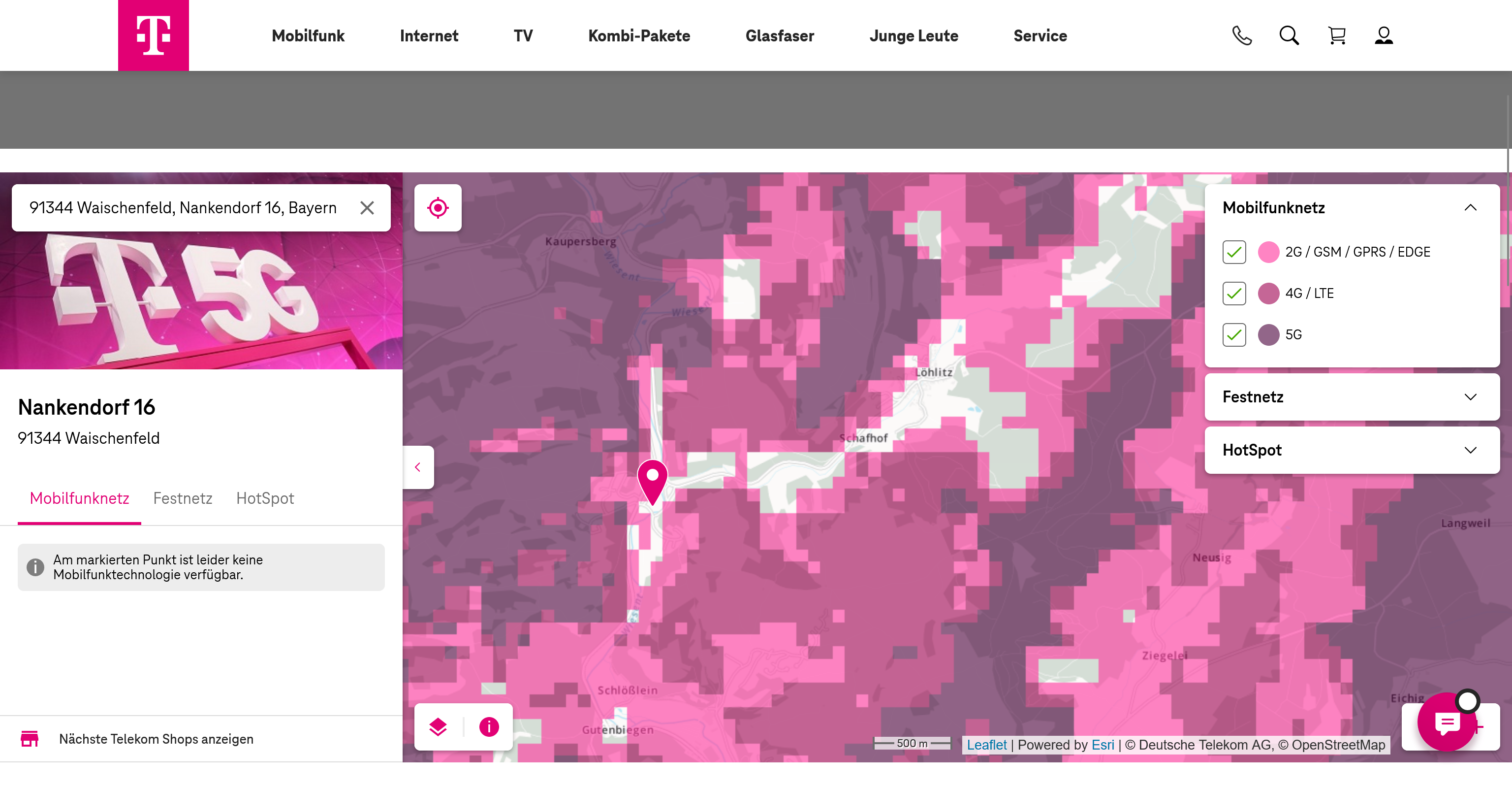The height and width of the screenshot is (787, 1512).
Task: Click the 5G purple color swatch
Action: coord(1268,335)
